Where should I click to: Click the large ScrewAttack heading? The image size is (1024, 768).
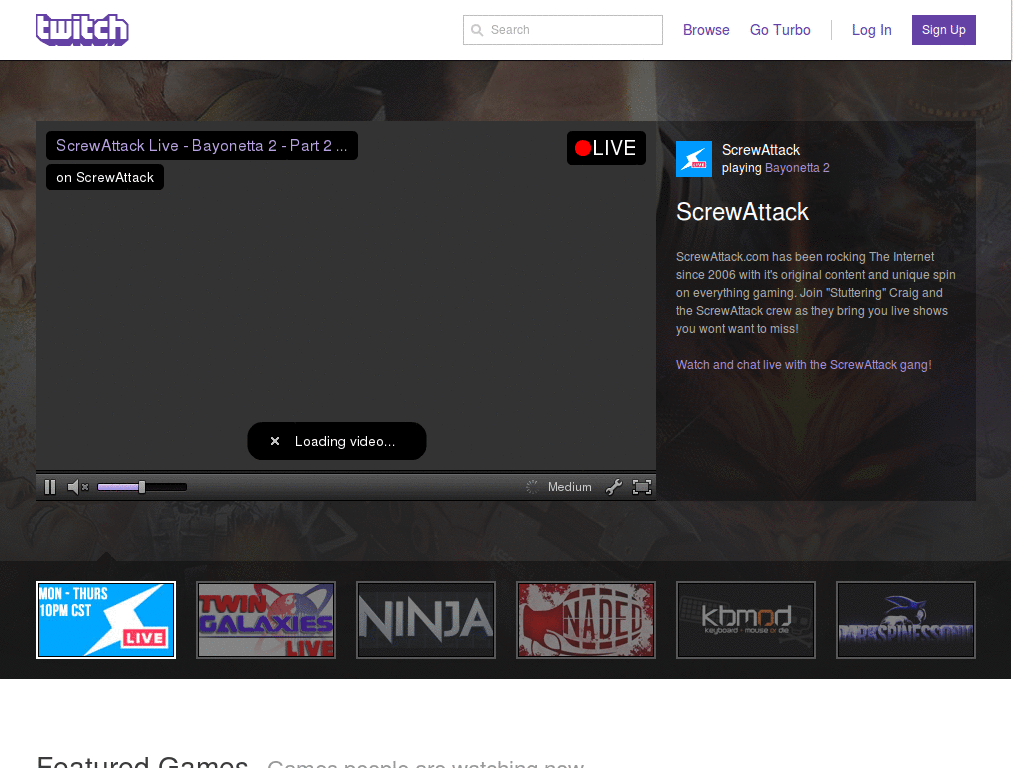coord(743,212)
